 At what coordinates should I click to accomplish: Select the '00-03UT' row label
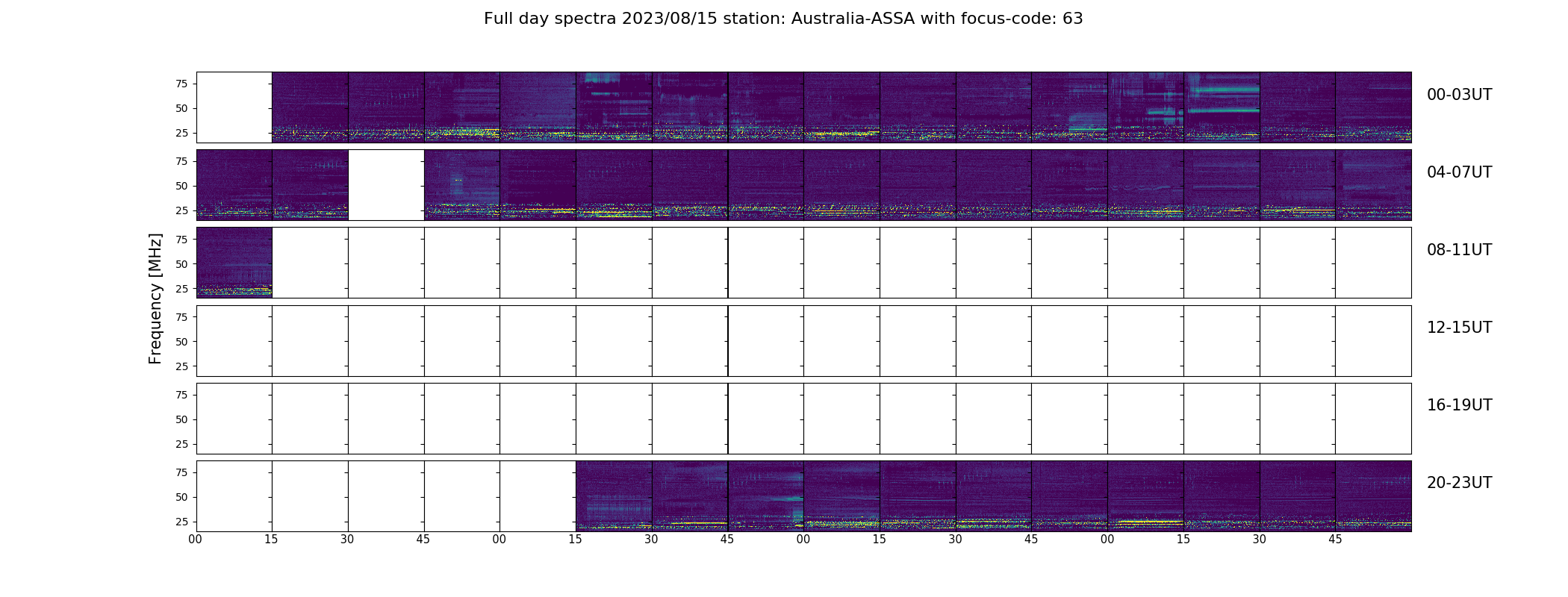[1459, 95]
